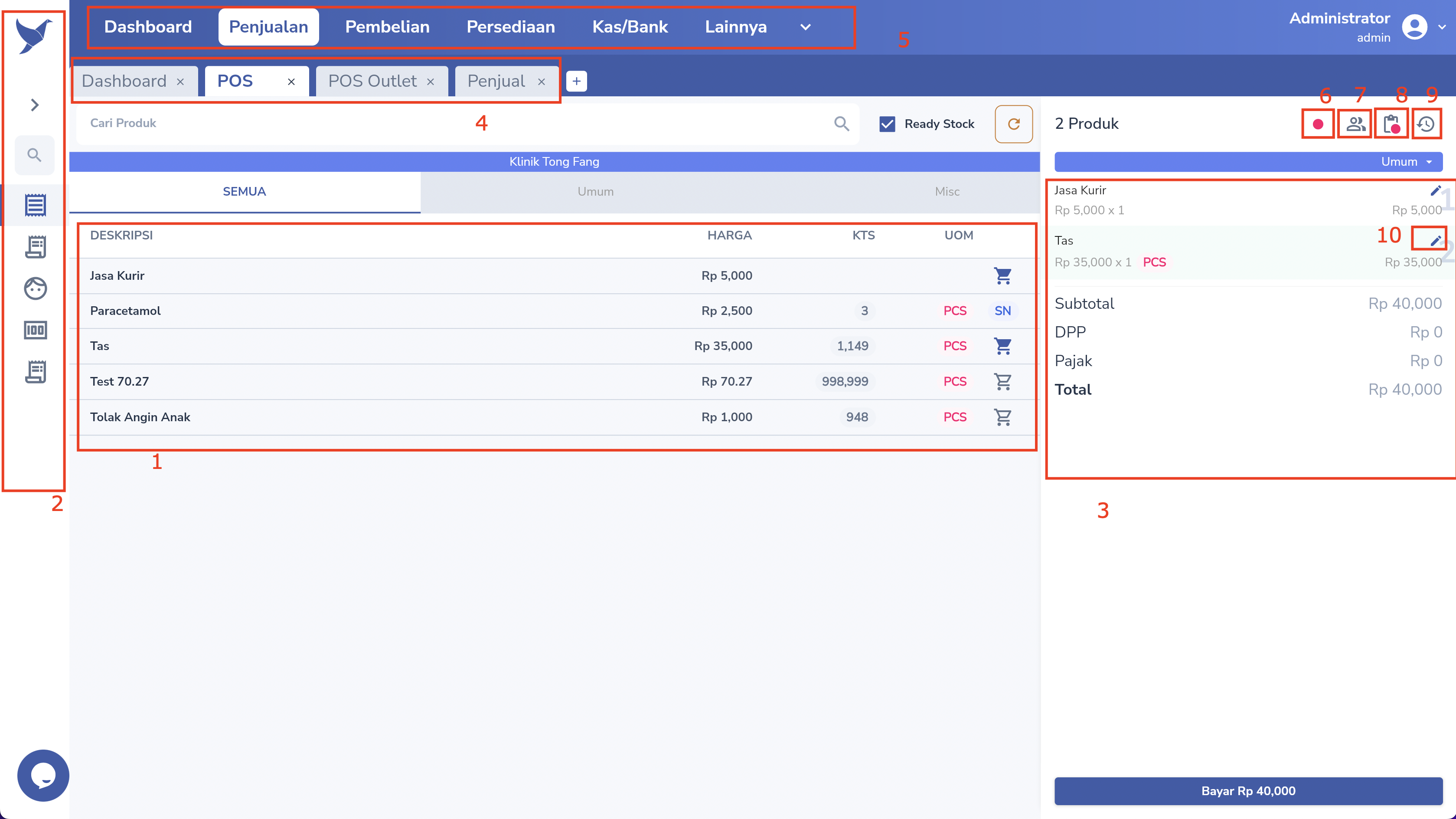Select the highlighted list icon in sidebar
Screen dimensions: 1456x819
click(x=35, y=205)
